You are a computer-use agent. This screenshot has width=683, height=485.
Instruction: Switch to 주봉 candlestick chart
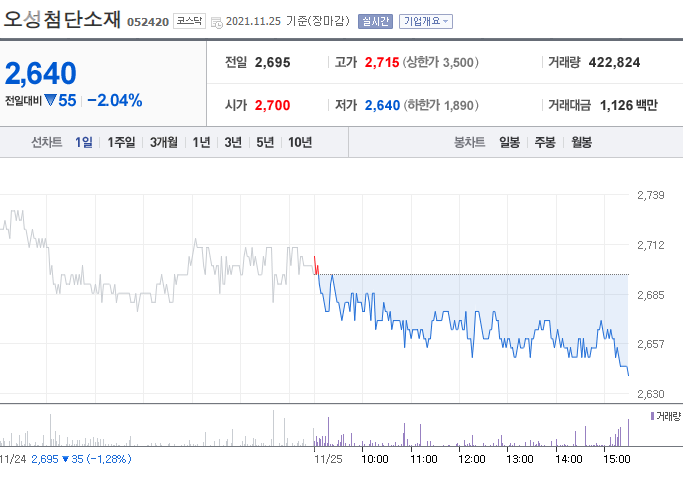tap(545, 142)
